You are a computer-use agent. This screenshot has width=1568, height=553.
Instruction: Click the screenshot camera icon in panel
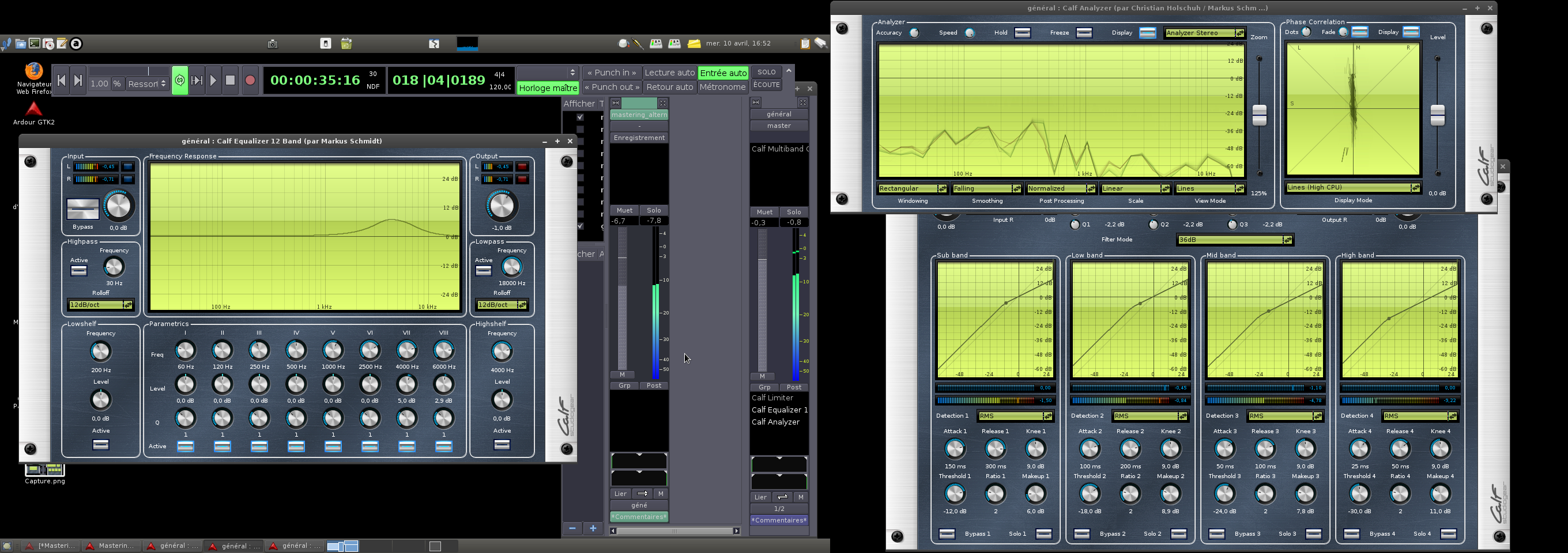pyautogui.click(x=273, y=44)
